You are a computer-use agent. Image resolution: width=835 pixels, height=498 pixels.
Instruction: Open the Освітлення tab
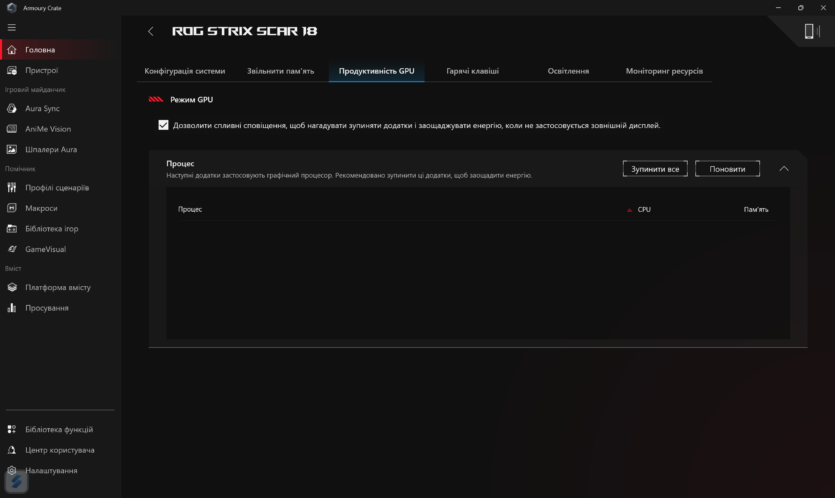(568, 71)
